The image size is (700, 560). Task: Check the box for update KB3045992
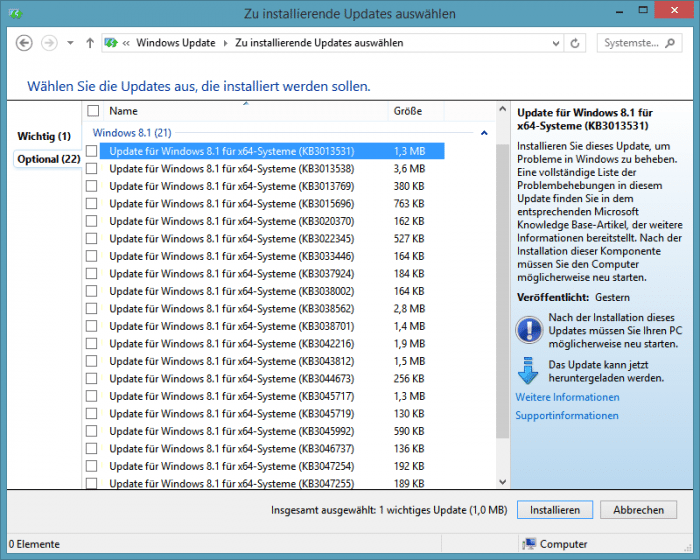(x=92, y=431)
